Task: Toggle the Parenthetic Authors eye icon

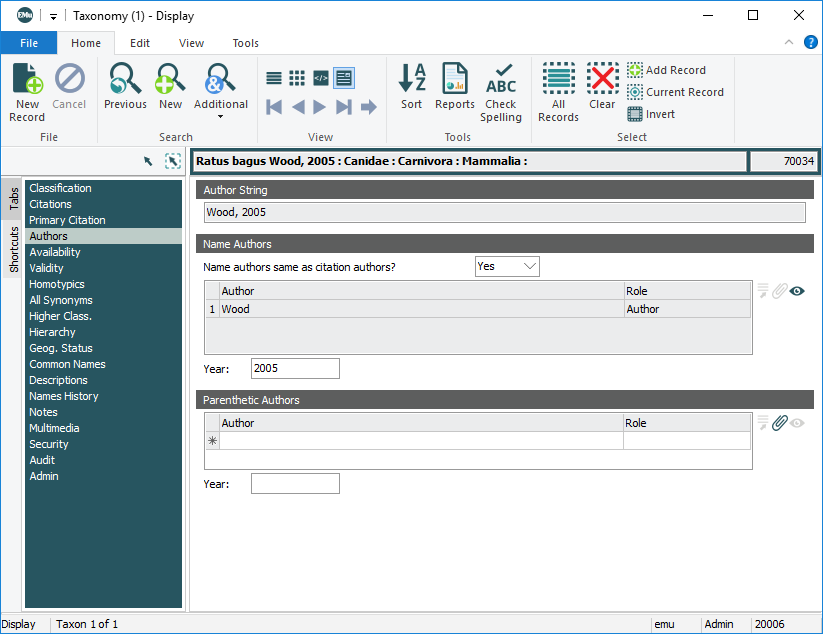Action: click(797, 423)
